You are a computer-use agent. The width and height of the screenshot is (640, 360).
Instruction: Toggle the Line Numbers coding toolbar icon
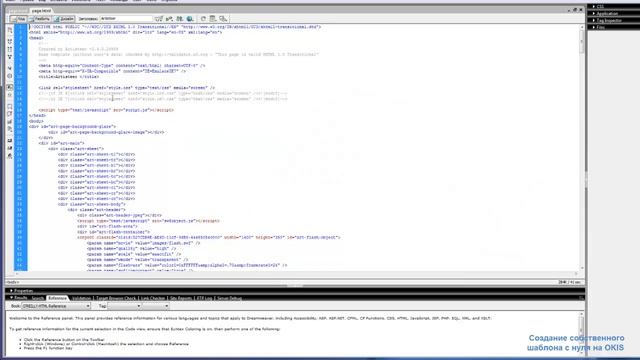[x=10, y=87]
